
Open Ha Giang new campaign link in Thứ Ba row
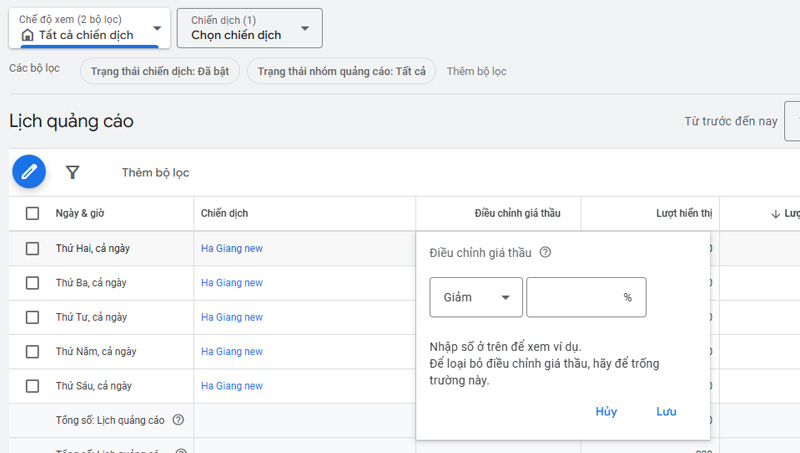(232, 283)
